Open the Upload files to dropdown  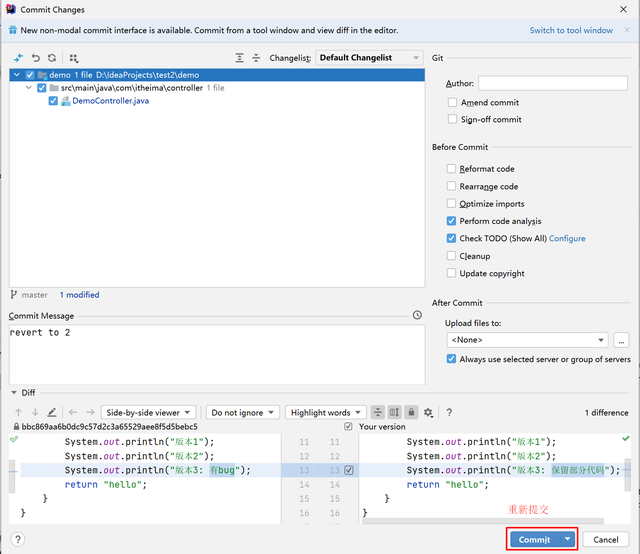pos(526,340)
